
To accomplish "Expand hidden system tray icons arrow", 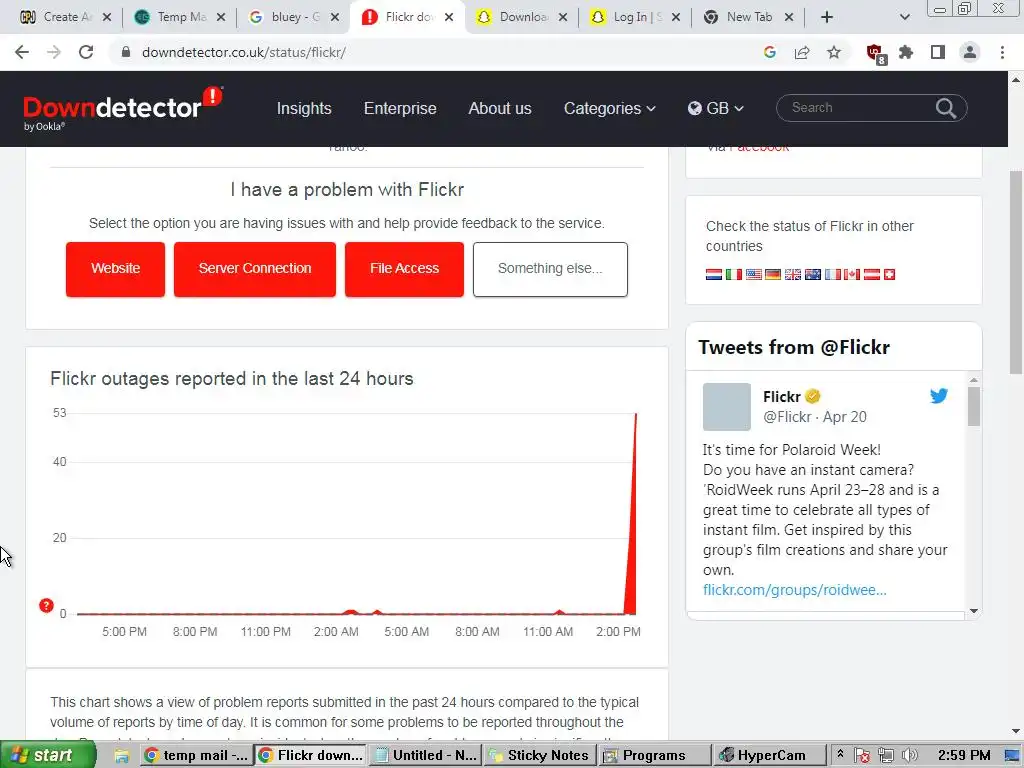I will [x=840, y=754].
